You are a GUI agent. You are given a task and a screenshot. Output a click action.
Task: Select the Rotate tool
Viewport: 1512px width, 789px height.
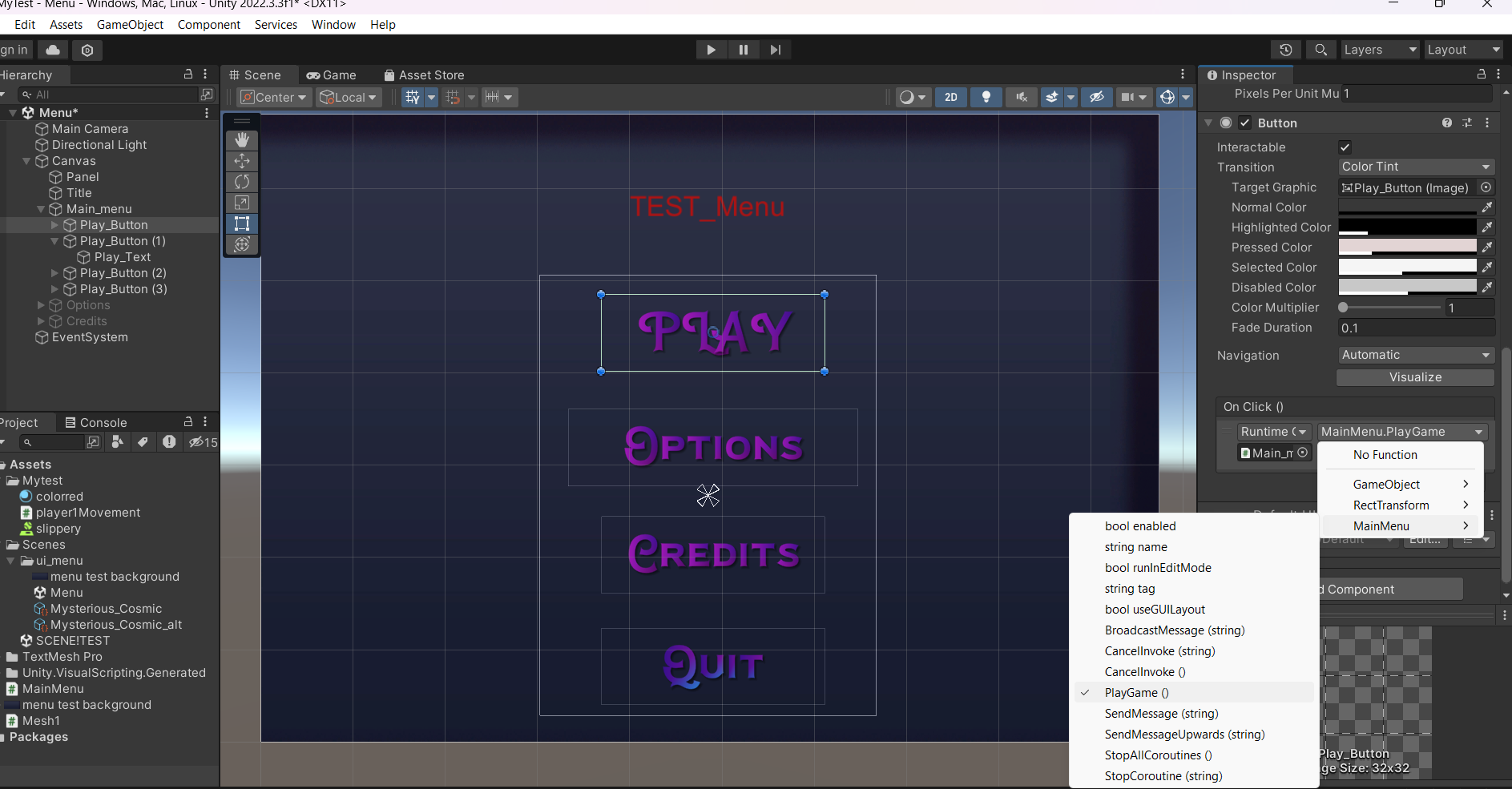pyautogui.click(x=242, y=182)
